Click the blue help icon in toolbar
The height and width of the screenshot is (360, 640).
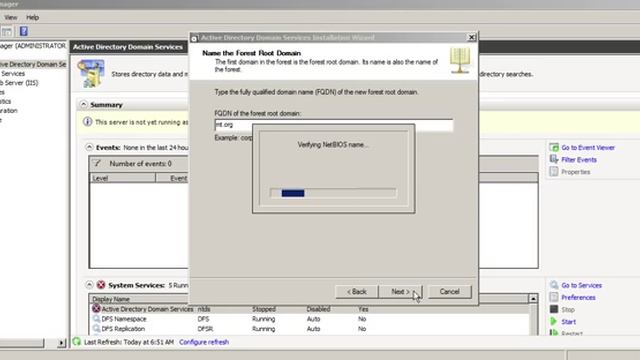click(x=24, y=31)
